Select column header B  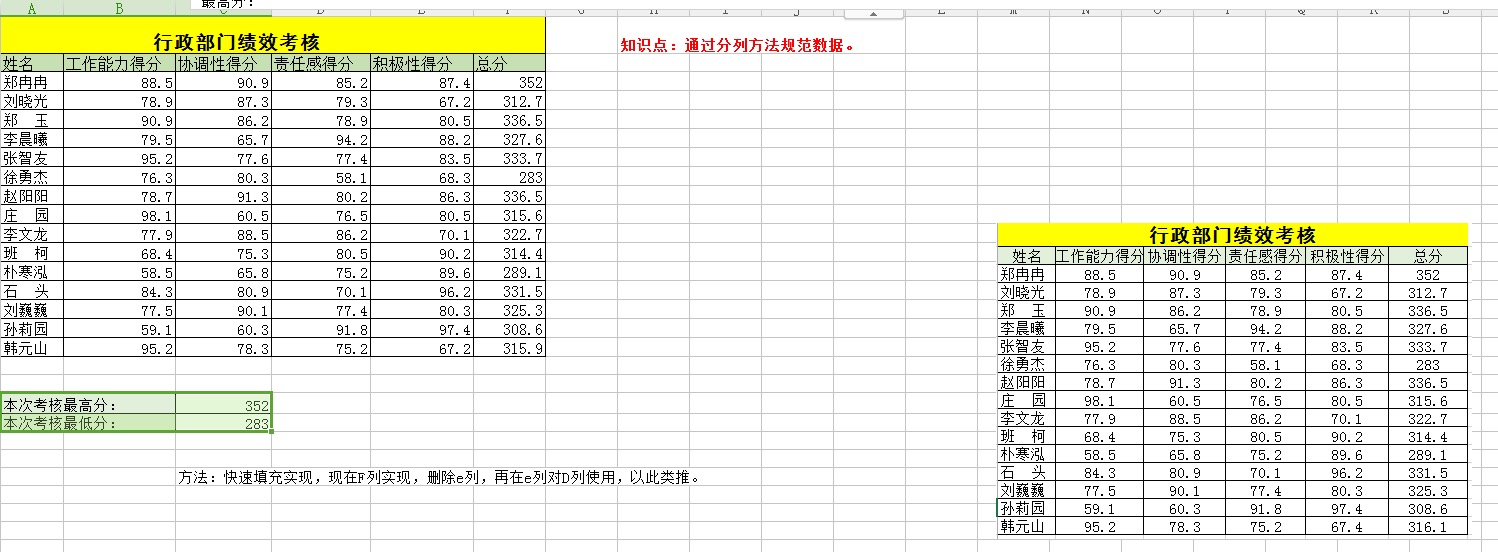click(119, 8)
